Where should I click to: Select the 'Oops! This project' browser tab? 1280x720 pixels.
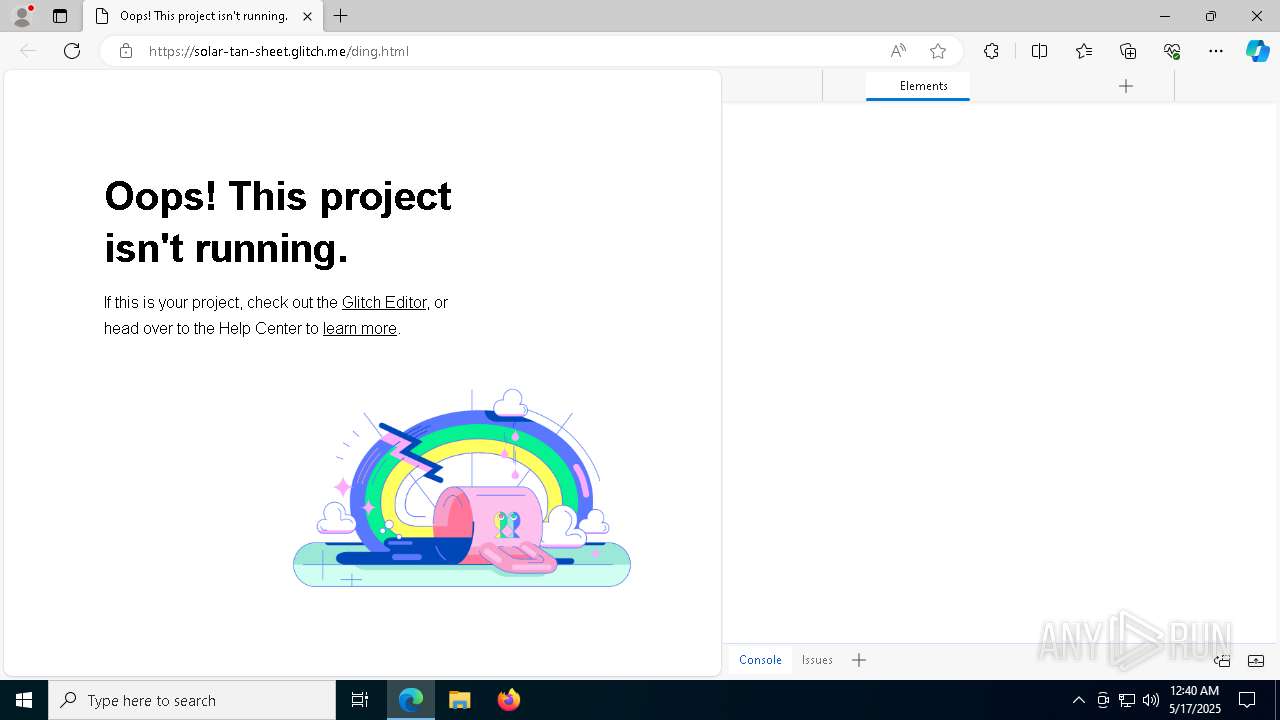tap(204, 16)
